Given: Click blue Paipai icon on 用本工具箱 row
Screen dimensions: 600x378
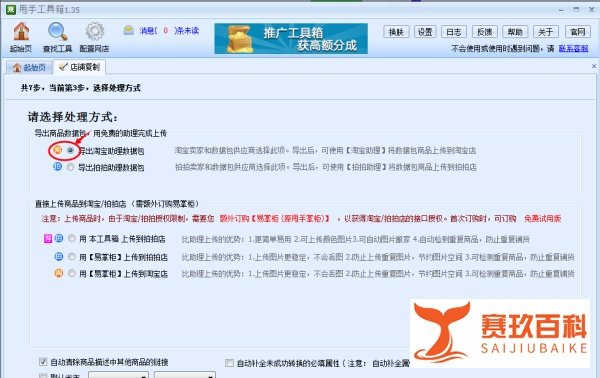Looking at the screenshot, I should coord(59,238).
